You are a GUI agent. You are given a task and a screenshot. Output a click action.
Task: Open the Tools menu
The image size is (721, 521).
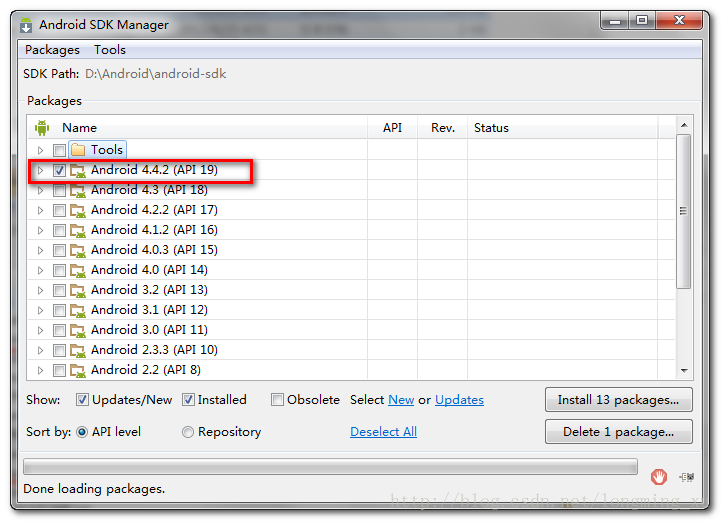pos(110,50)
